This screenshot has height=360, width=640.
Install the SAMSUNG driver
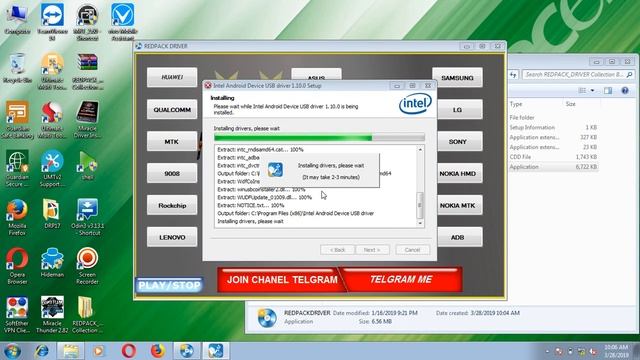click(x=457, y=78)
